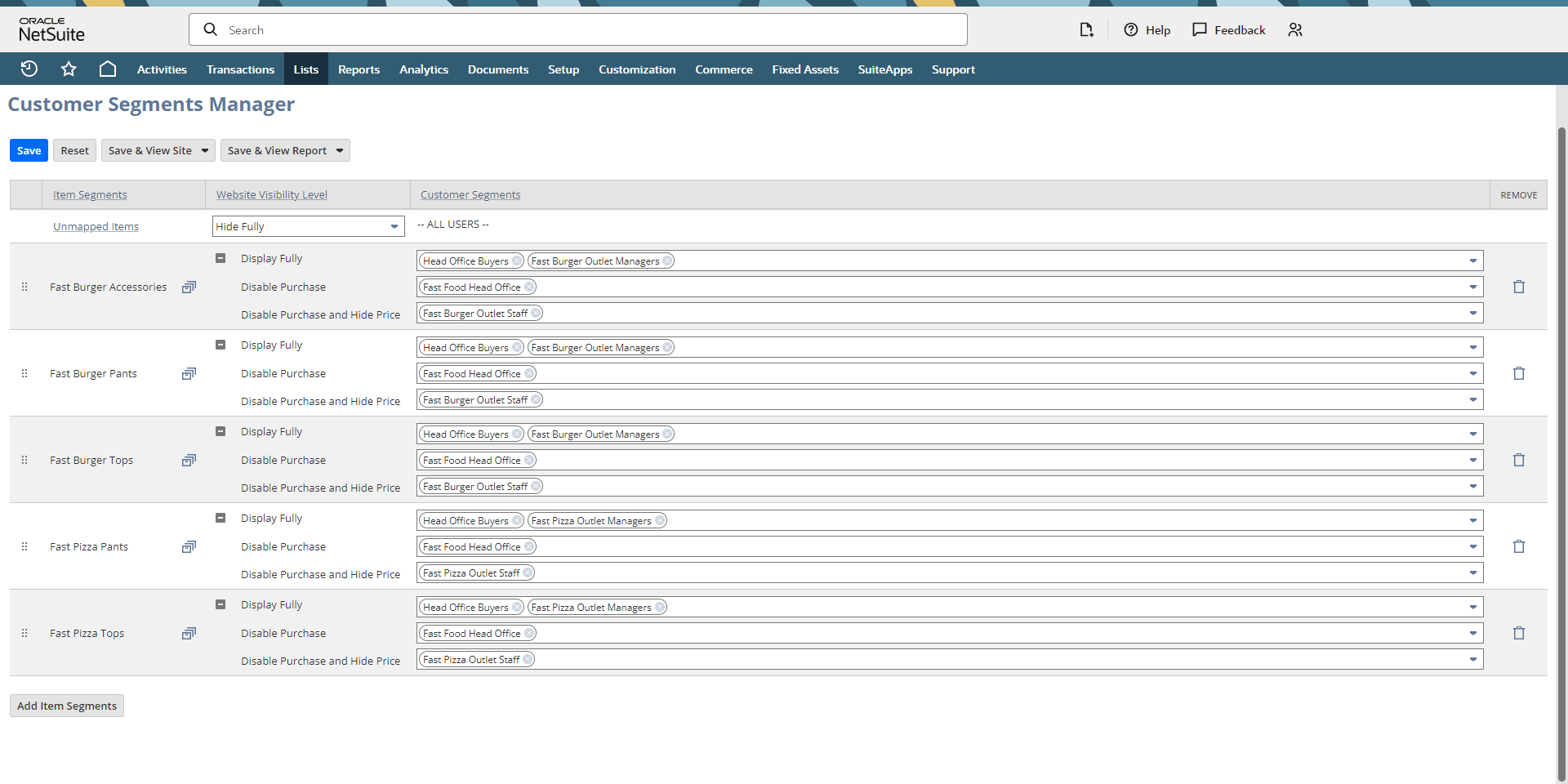Open Fast Pizza Pants in new window

click(189, 546)
